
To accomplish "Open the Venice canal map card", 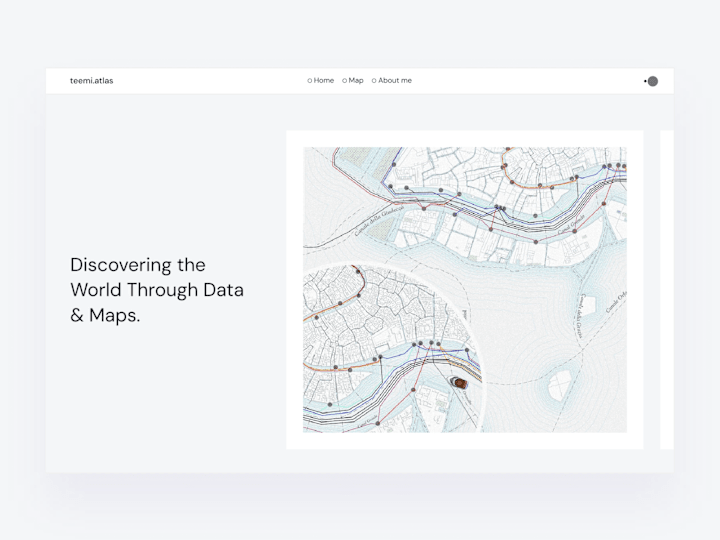I will (465, 290).
